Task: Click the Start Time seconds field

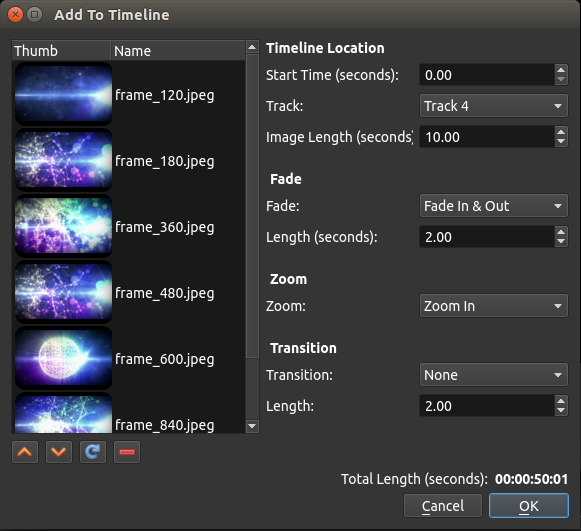Action: pyautogui.click(x=487, y=75)
